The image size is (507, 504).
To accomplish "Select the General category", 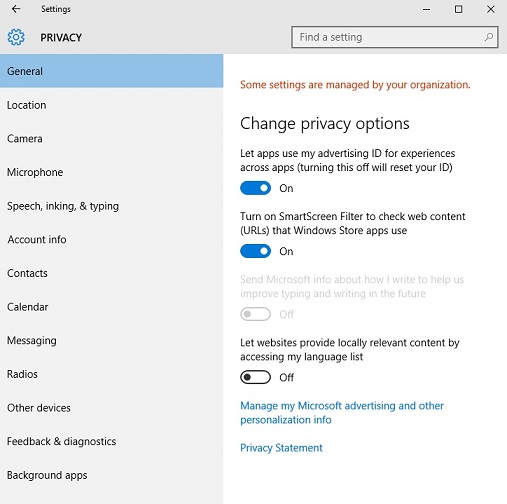I will 112,71.
